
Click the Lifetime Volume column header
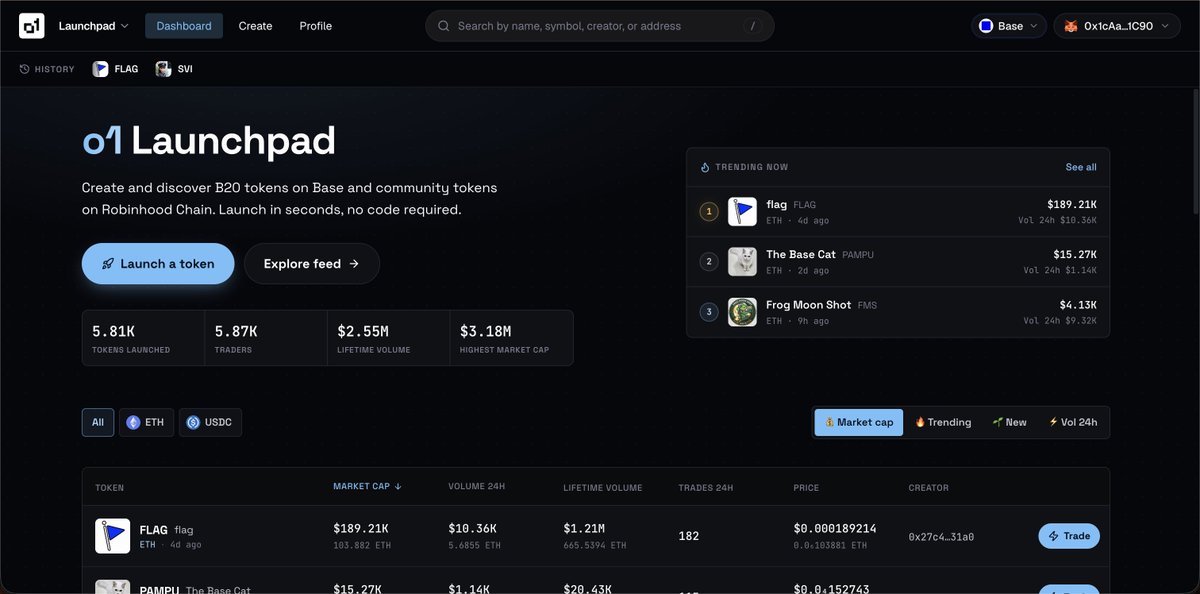tap(603, 487)
